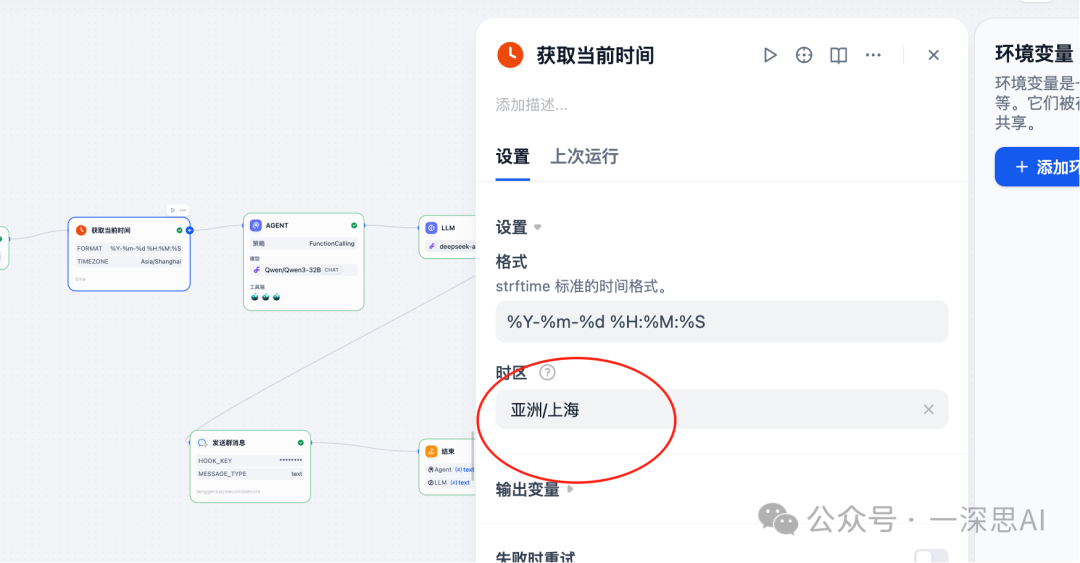Click the deepseek model row in LLM node
This screenshot has width=1080, height=563.
450,247
